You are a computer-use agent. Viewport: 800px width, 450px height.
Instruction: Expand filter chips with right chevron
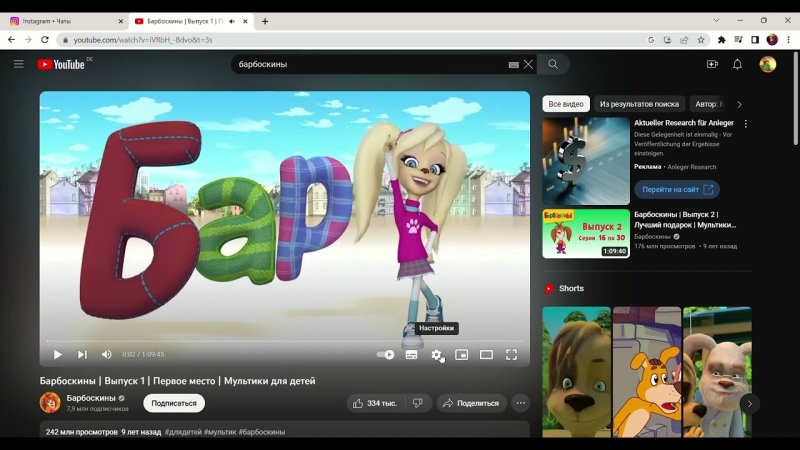[739, 104]
